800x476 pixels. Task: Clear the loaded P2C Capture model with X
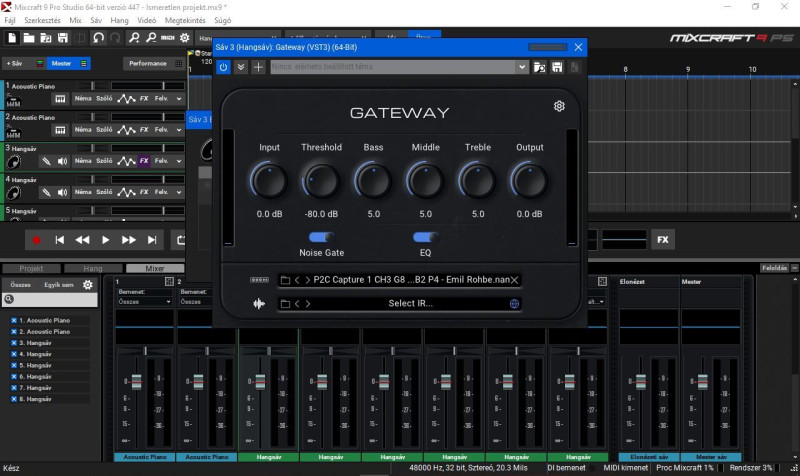click(515, 280)
